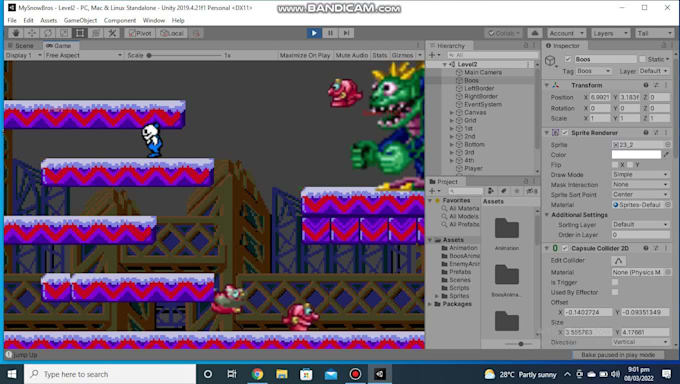Select the Move tool

pyautogui.click(x=32, y=33)
